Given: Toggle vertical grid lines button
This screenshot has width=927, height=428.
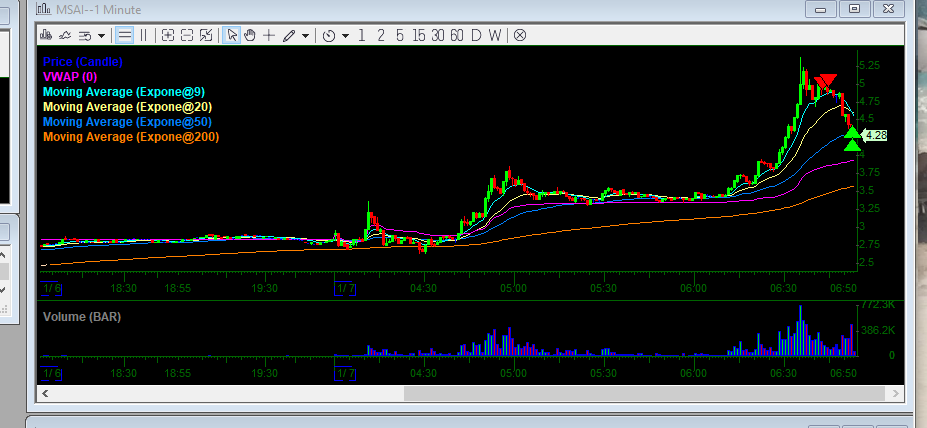Looking at the screenshot, I should point(144,35).
